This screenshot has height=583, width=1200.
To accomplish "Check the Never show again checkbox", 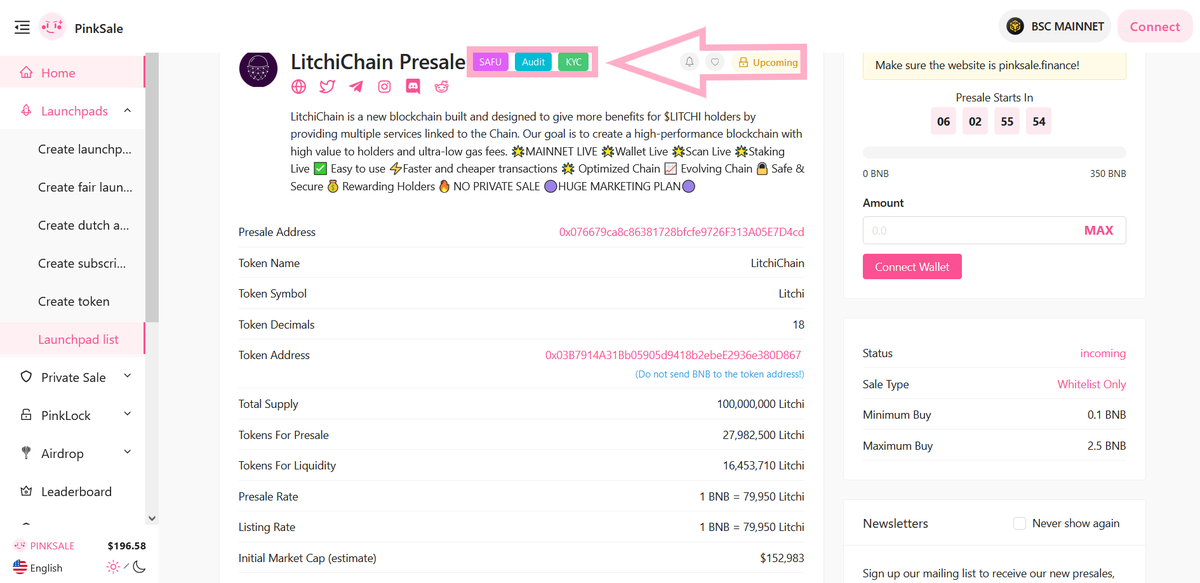I will (x=1019, y=523).
